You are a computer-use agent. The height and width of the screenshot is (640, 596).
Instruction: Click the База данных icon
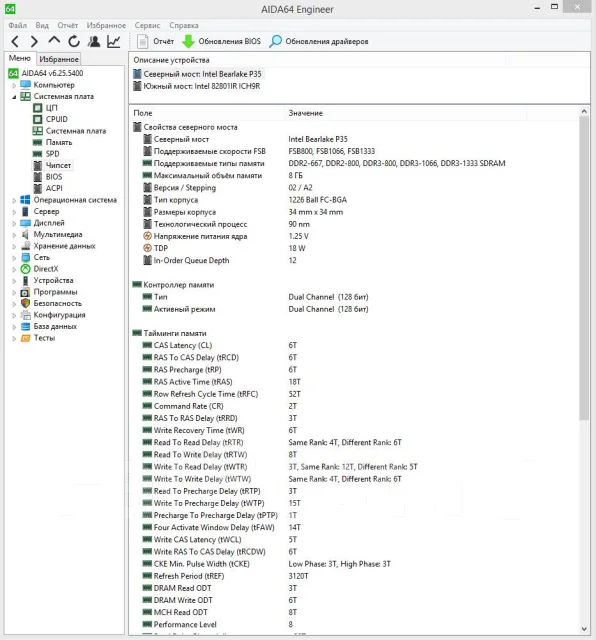(25, 326)
